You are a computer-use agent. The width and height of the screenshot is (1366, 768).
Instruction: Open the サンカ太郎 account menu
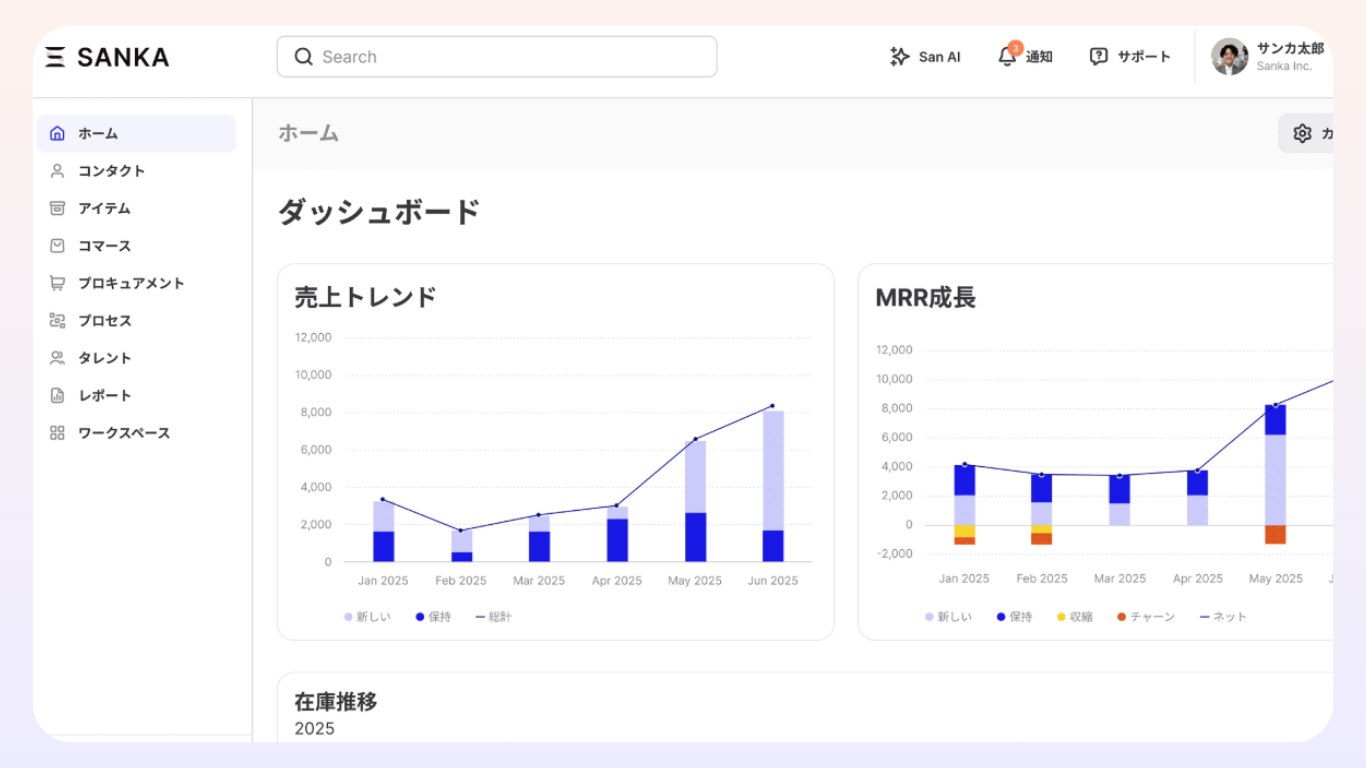[x=1268, y=57]
